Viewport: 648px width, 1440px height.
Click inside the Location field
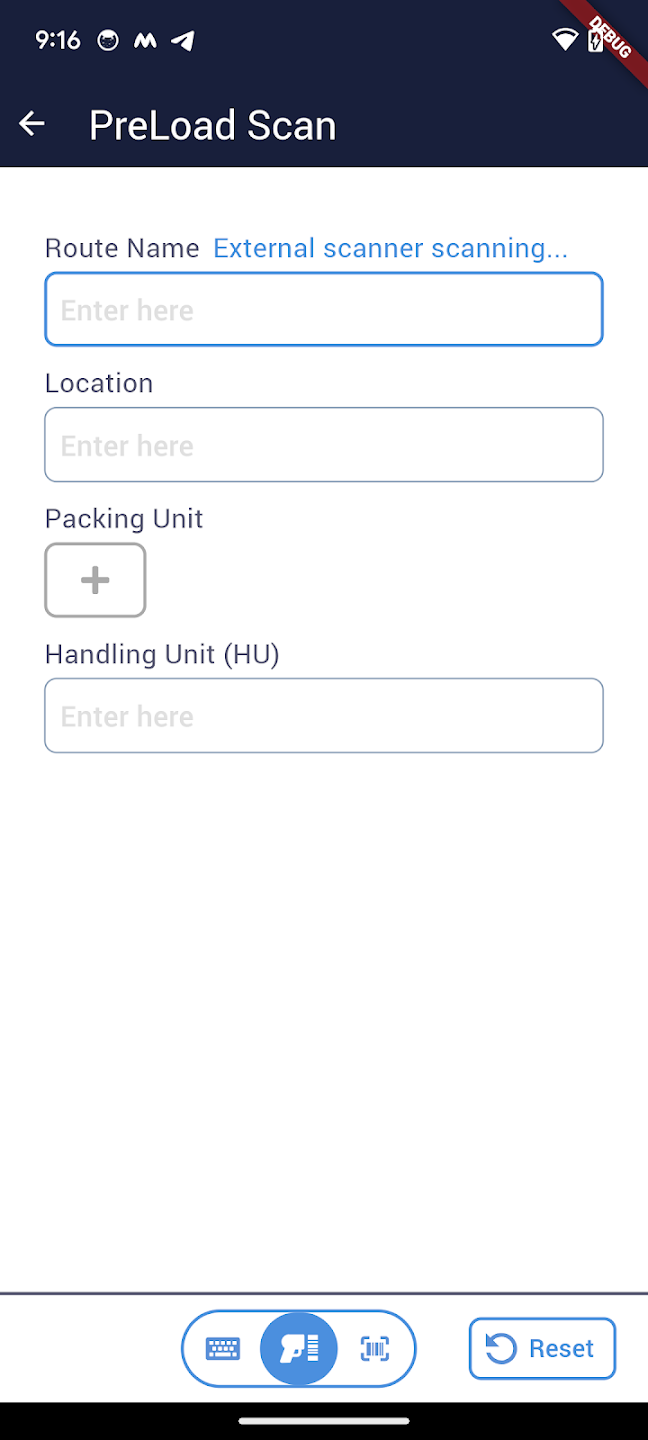click(324, 444)
